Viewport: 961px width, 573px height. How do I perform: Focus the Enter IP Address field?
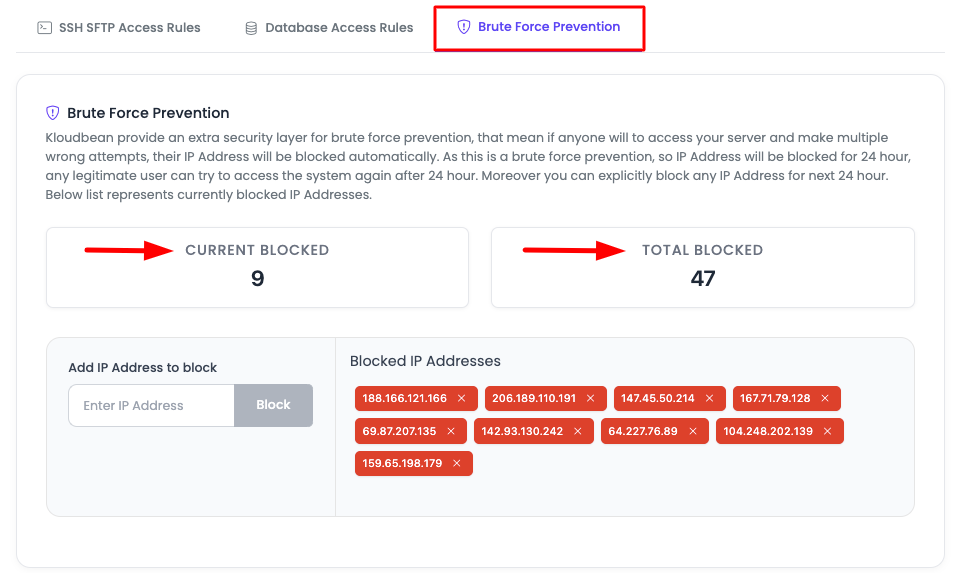151,406
